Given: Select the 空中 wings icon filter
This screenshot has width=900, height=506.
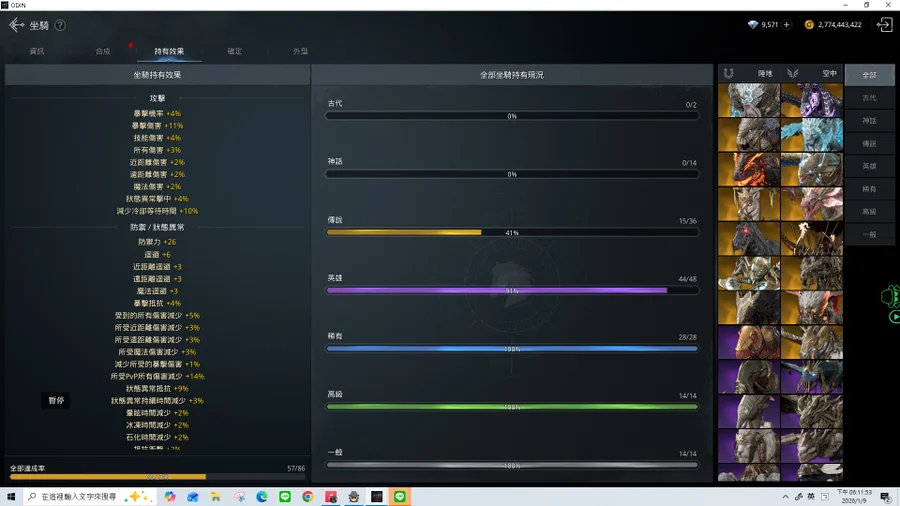Looking at the screenshot, I should pyautogui.click(x=793, y=74).
